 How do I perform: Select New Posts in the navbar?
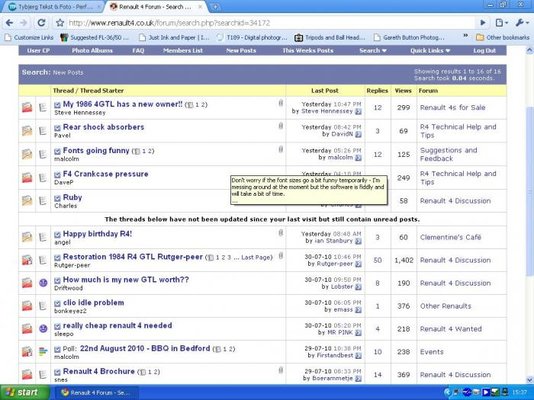coord(241,50)
